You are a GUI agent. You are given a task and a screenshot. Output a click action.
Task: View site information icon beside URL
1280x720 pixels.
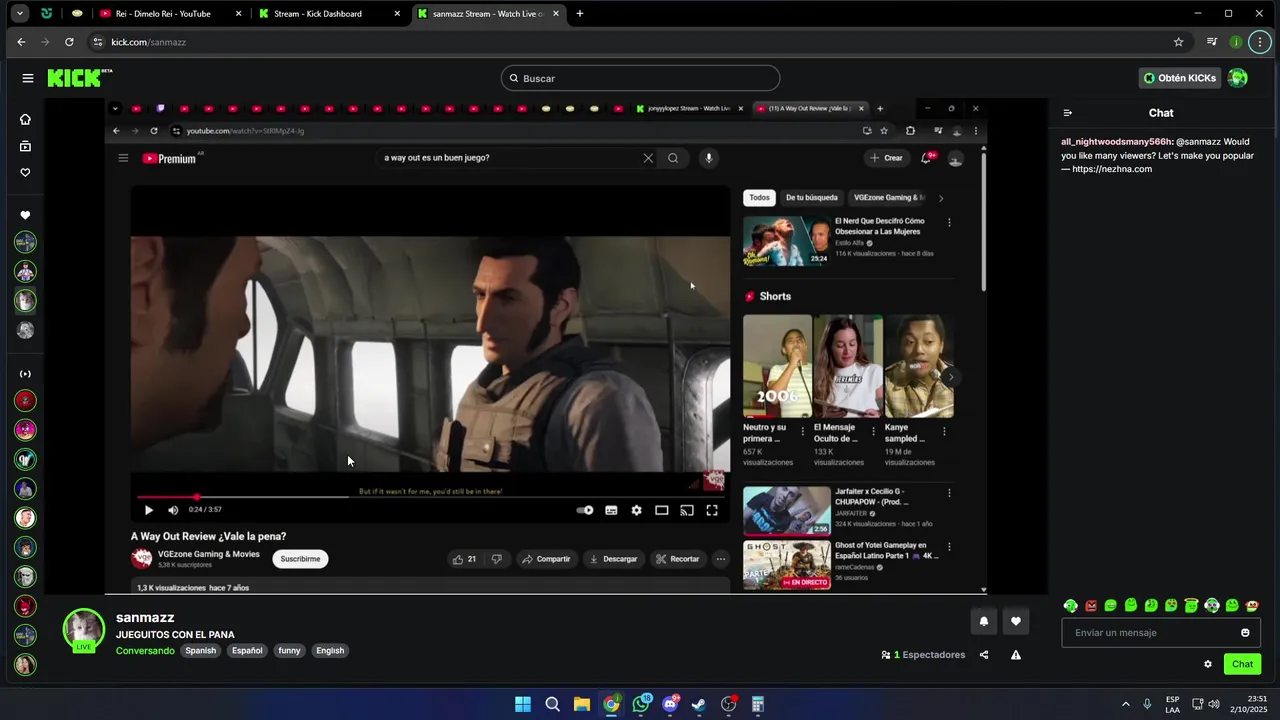point(97,42)
